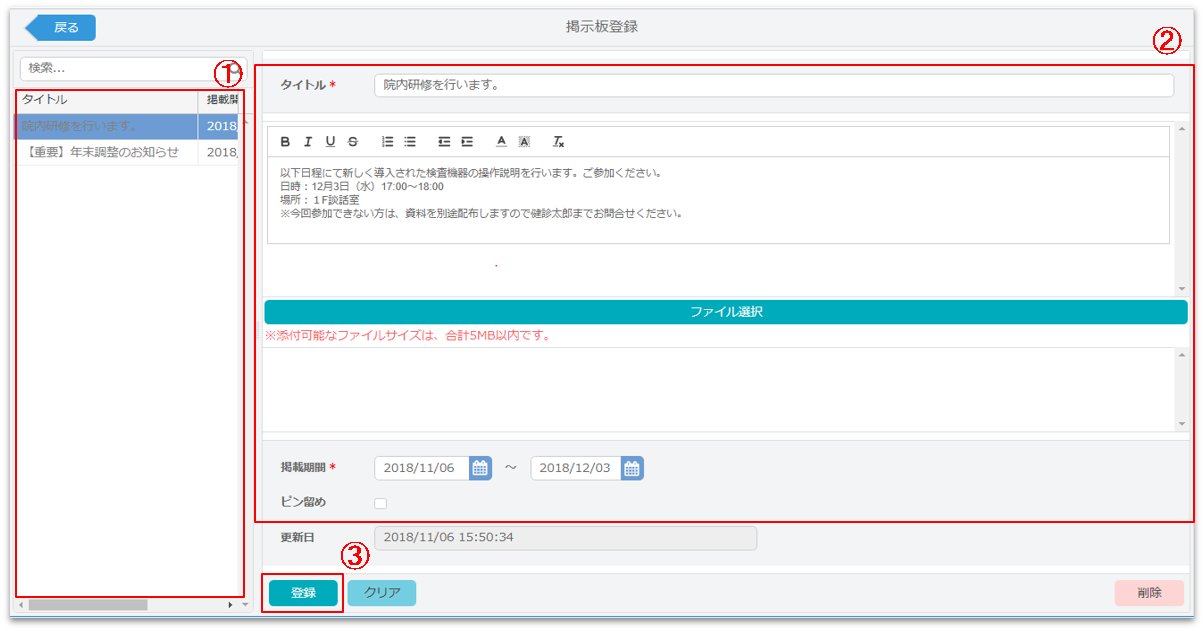Insert a bulleted list
The width and height of the screenshot is (1204, 631).
pos(410,142)
